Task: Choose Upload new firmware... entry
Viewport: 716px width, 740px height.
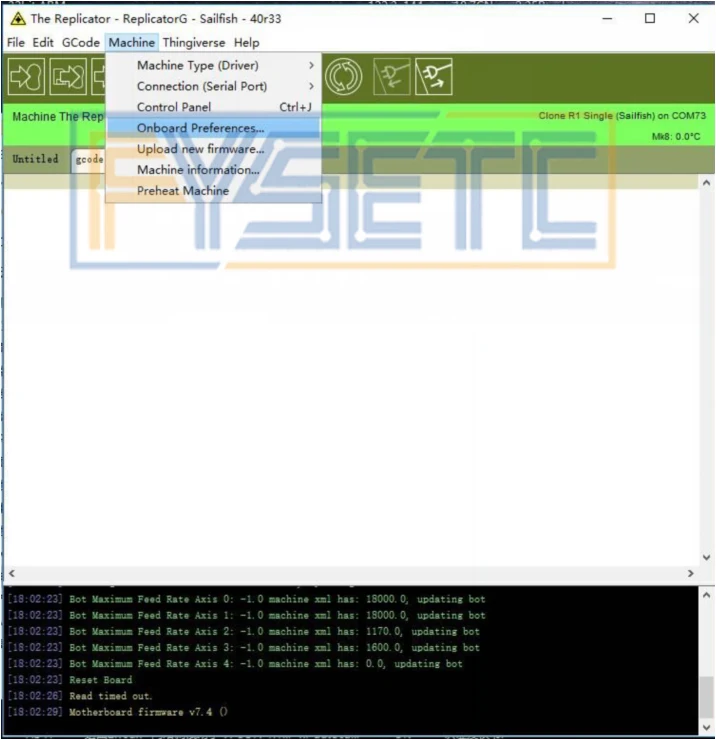Action: pyautogui.click(x=214, y=149)
